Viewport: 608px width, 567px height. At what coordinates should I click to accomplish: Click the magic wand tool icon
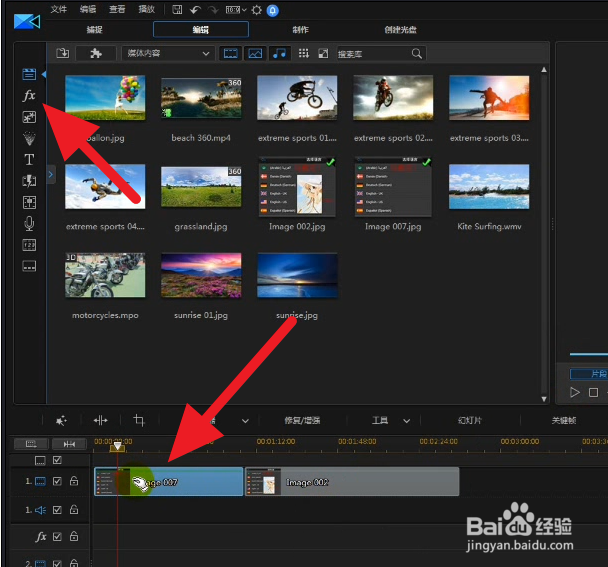tap(61, 420)
